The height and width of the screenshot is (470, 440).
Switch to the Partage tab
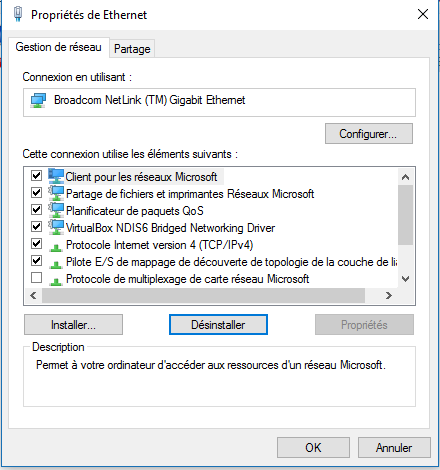132,49
